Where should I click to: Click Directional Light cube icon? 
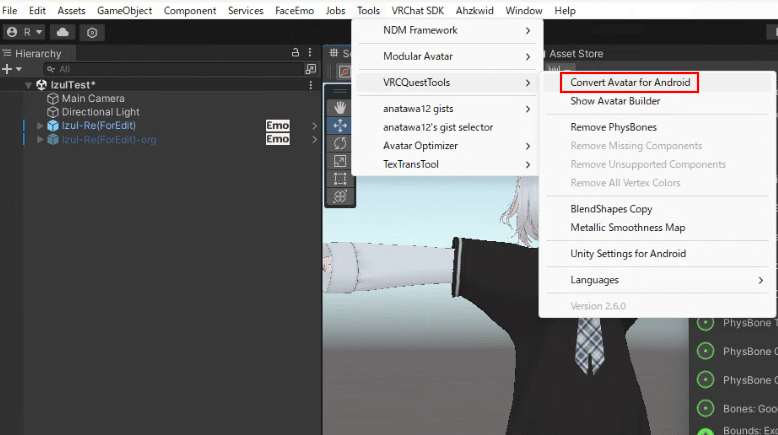(x=53, y=113)
